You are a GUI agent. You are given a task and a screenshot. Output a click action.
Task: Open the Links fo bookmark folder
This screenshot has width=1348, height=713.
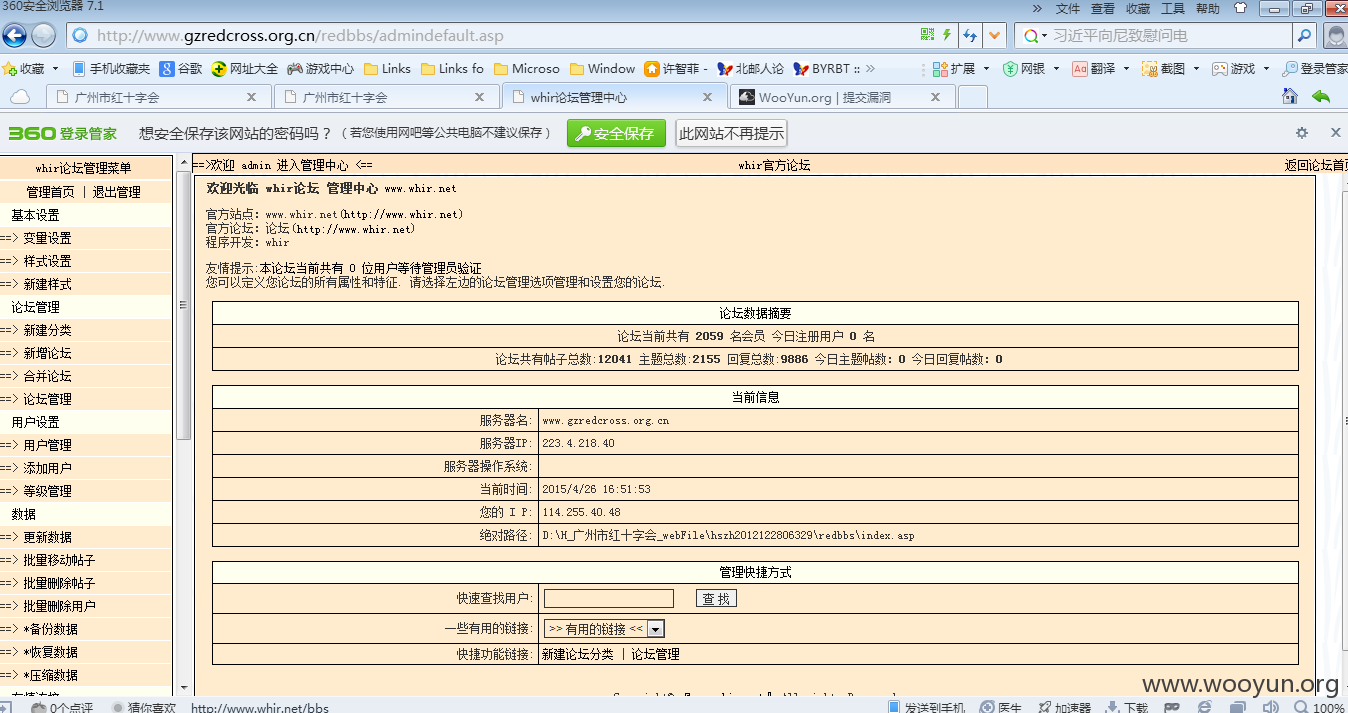tap(452, 69)
